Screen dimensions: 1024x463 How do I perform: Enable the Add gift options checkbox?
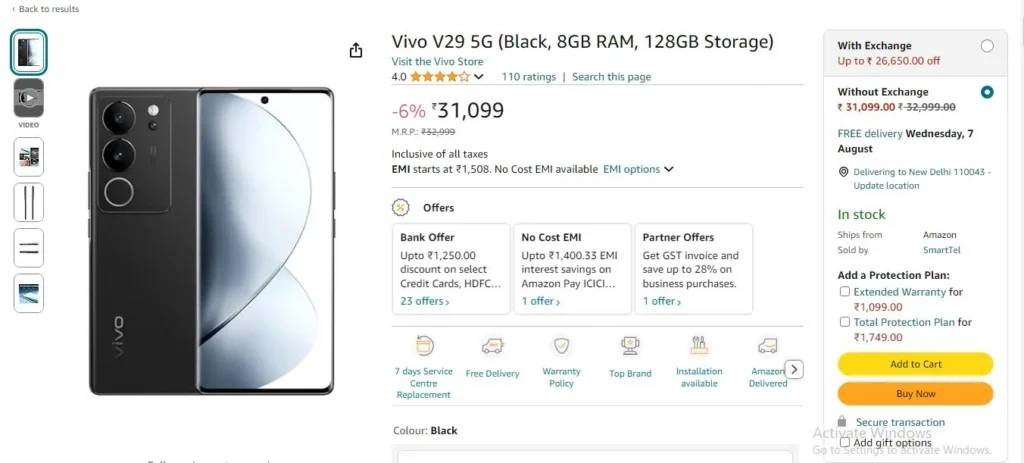tap(845, 442)
